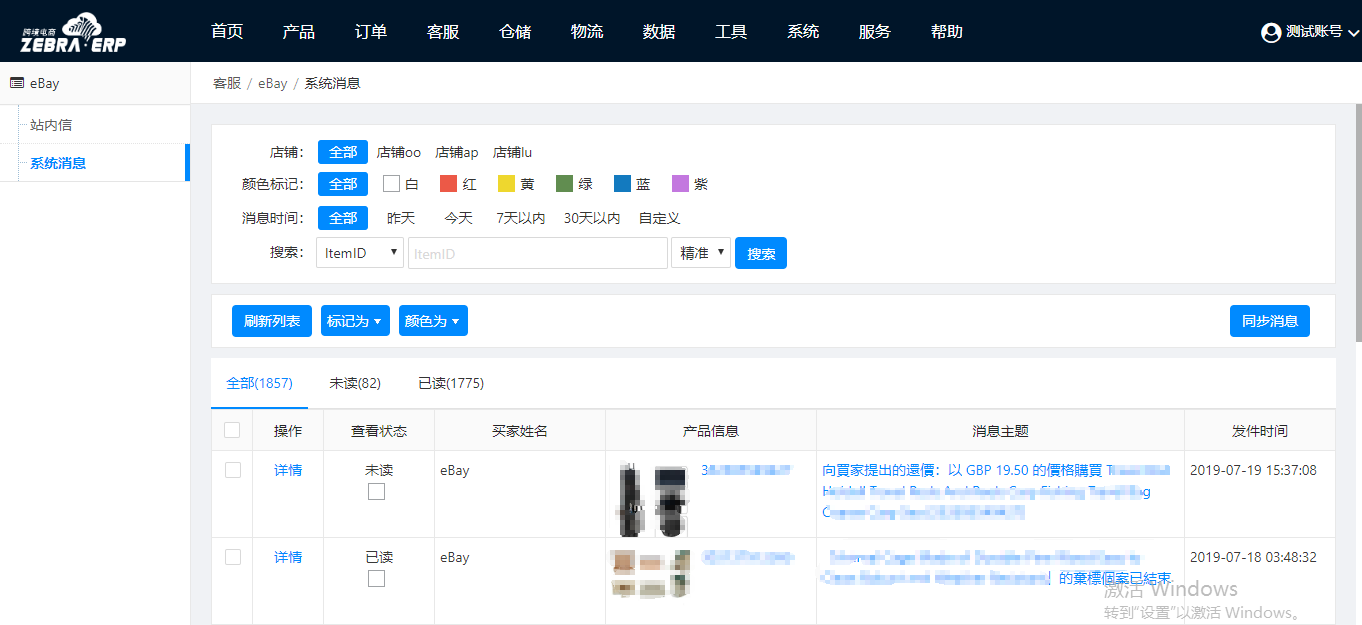Screen dimensions: 1362x625
Task: Open 详情 for the first message
Action: tap(288, 470)
